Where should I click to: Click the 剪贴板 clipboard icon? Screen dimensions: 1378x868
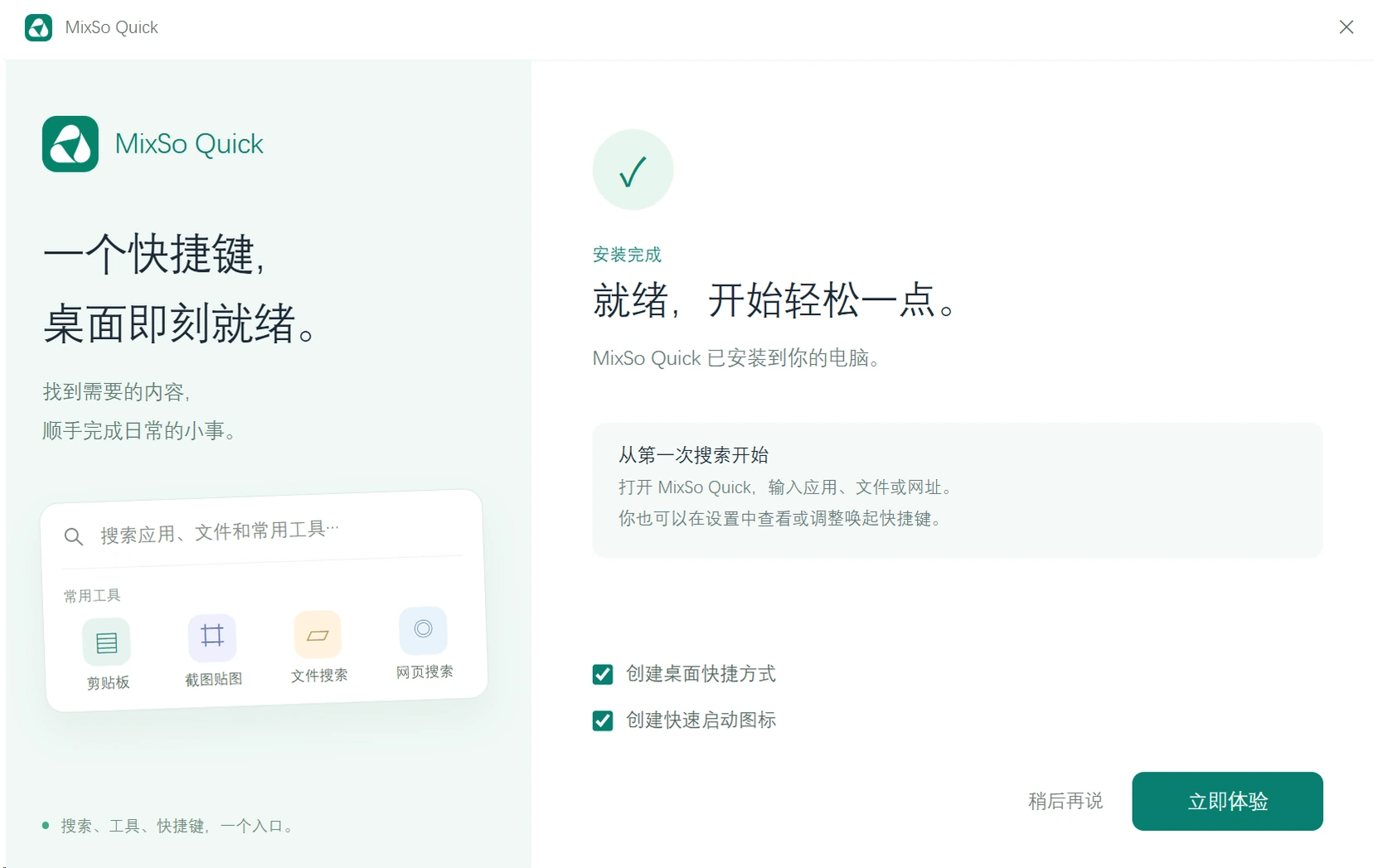click(x=107, y=643)
